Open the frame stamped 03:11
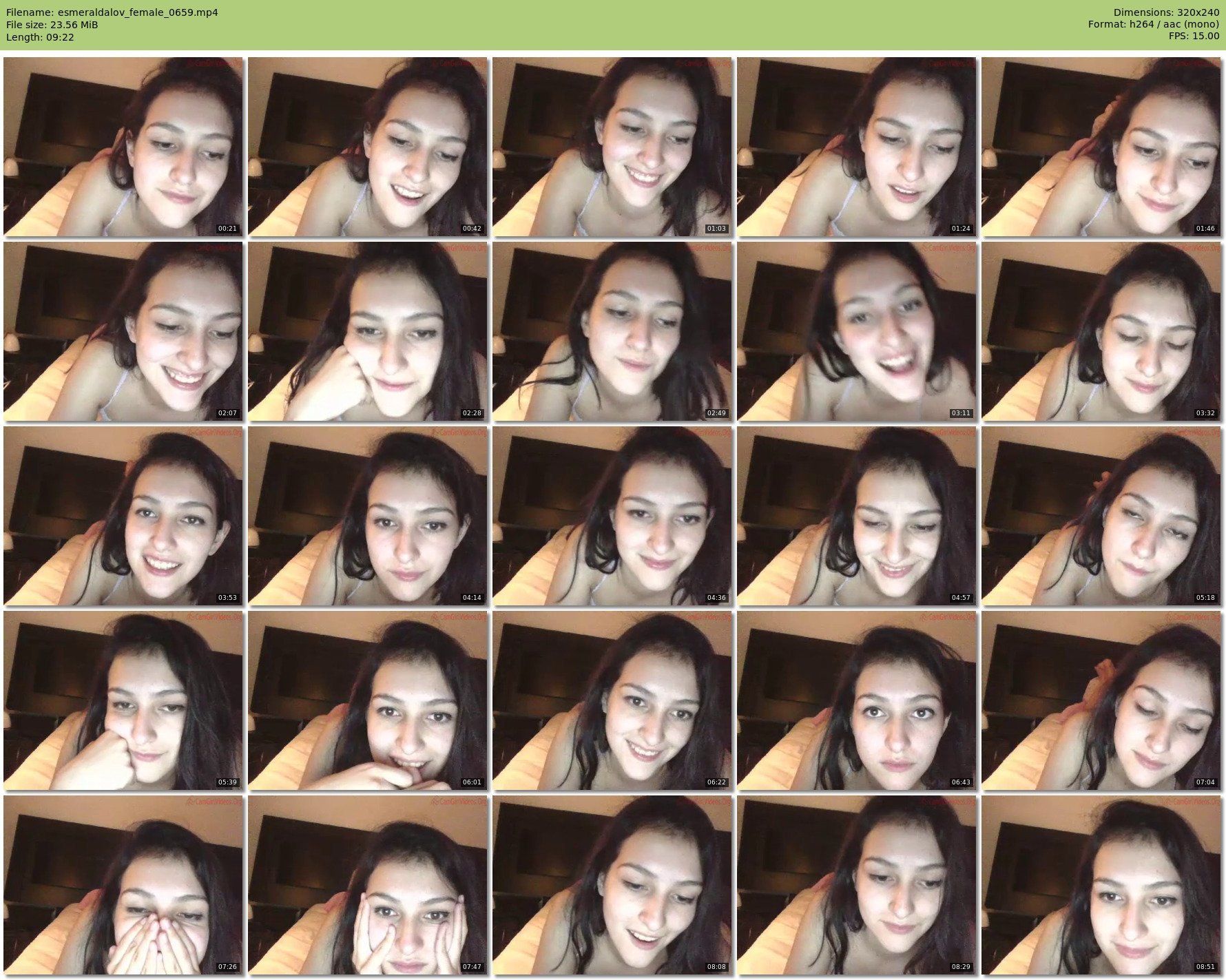Image resolution: width=1226 pixels, height=980 pixels. pos(857,331)
